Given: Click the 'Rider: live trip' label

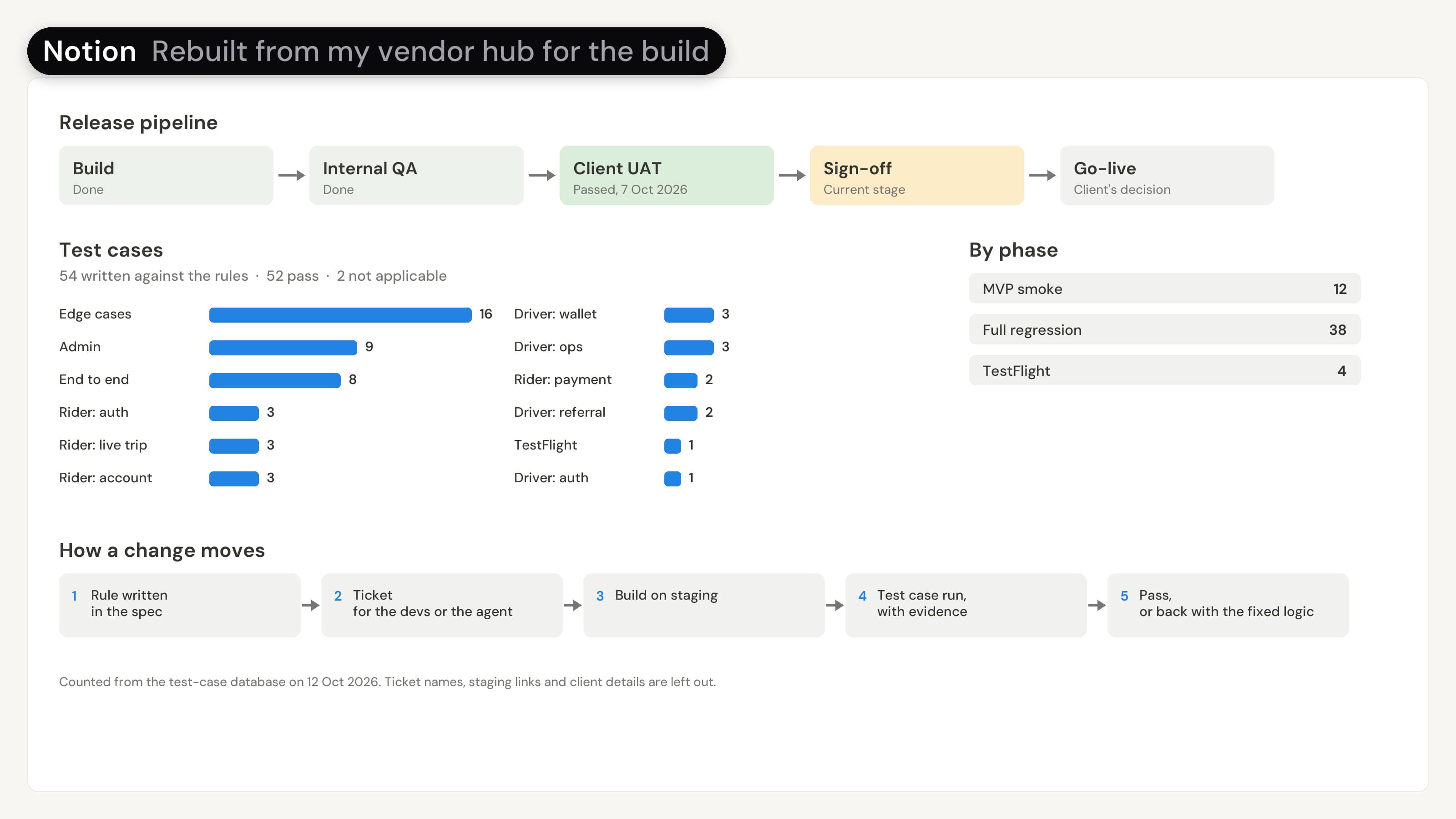Looking at the screenshot, I should click(x=103, y=445).
